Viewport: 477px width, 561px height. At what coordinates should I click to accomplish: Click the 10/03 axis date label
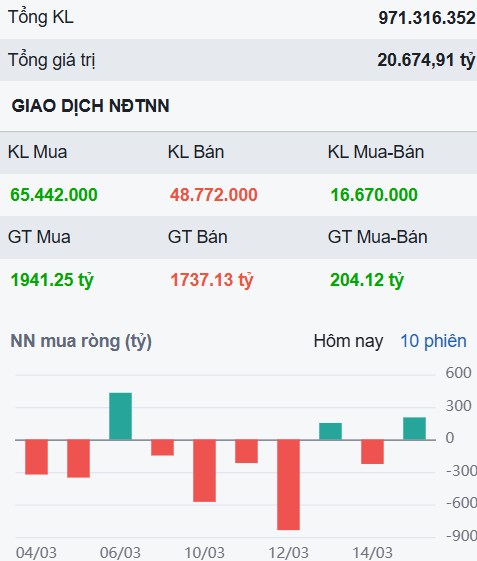(x=205, y=553)
